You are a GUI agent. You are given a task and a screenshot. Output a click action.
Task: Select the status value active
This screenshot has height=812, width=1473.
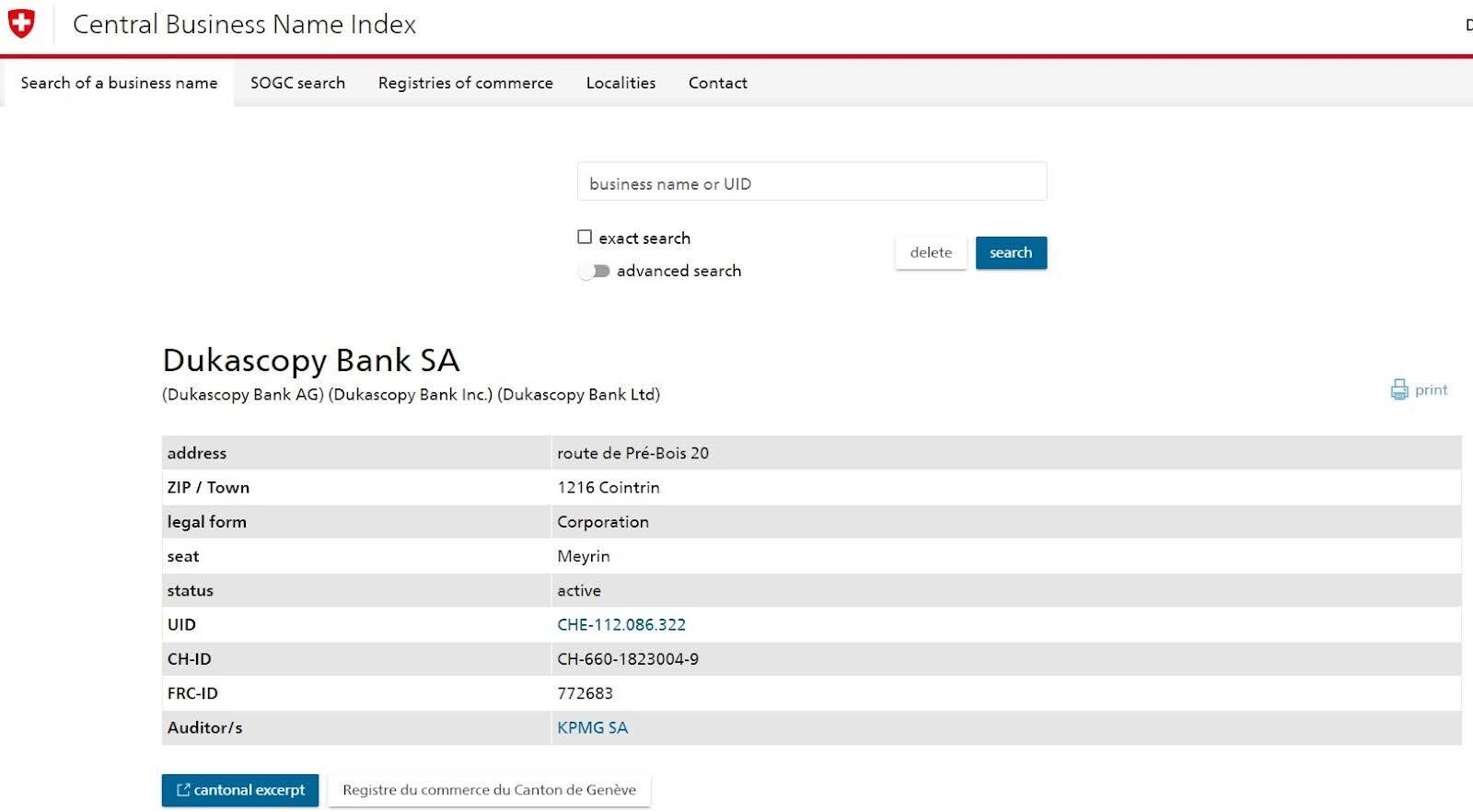click(x=579, y=590)
